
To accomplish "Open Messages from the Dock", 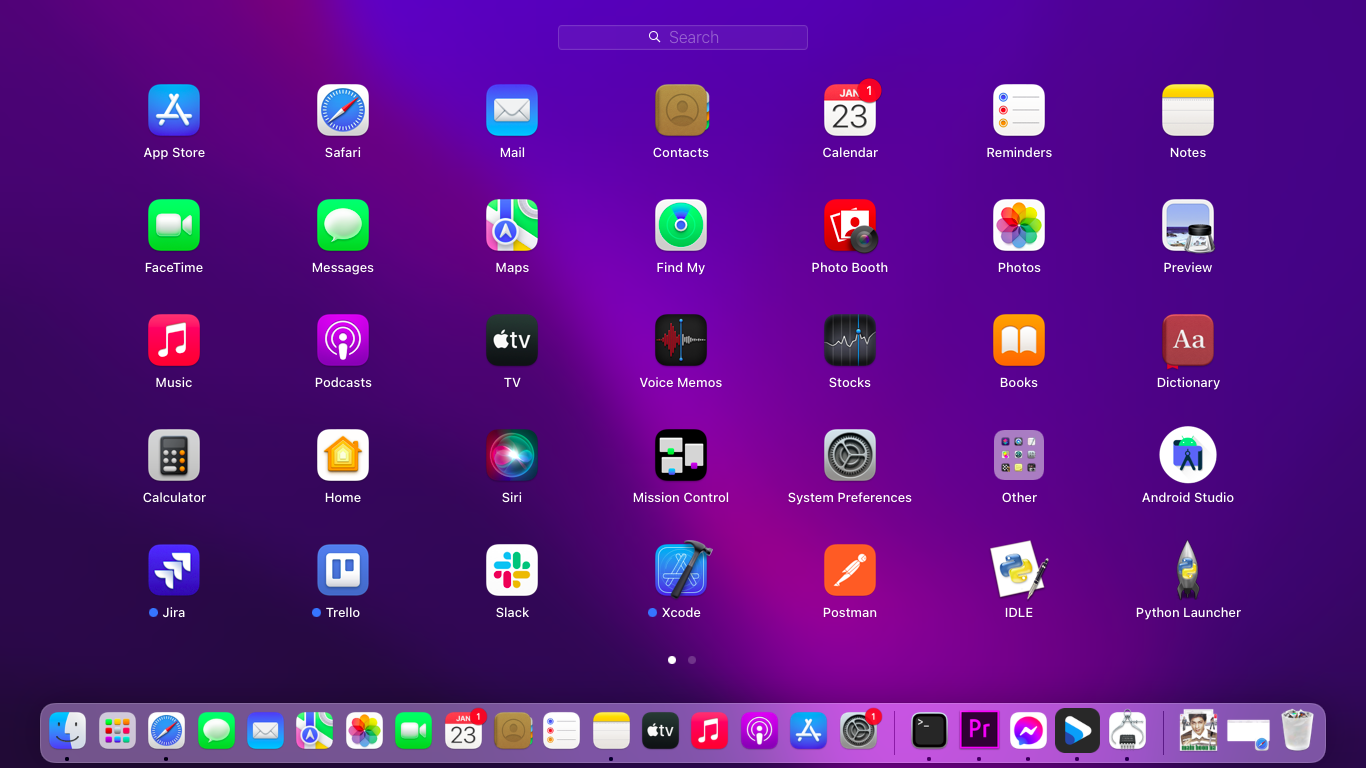I will tap(216, 731).
